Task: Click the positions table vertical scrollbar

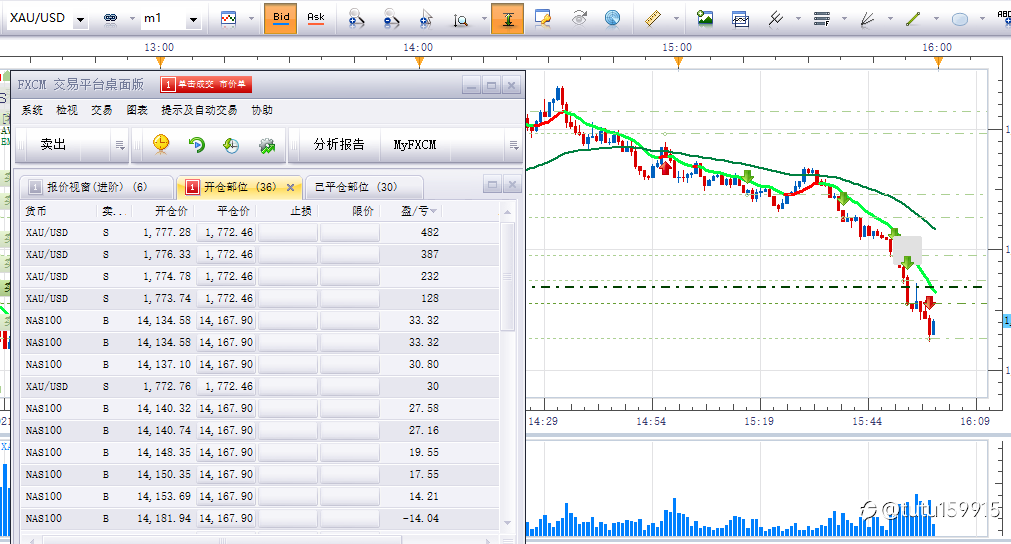Action: [508, 280]
